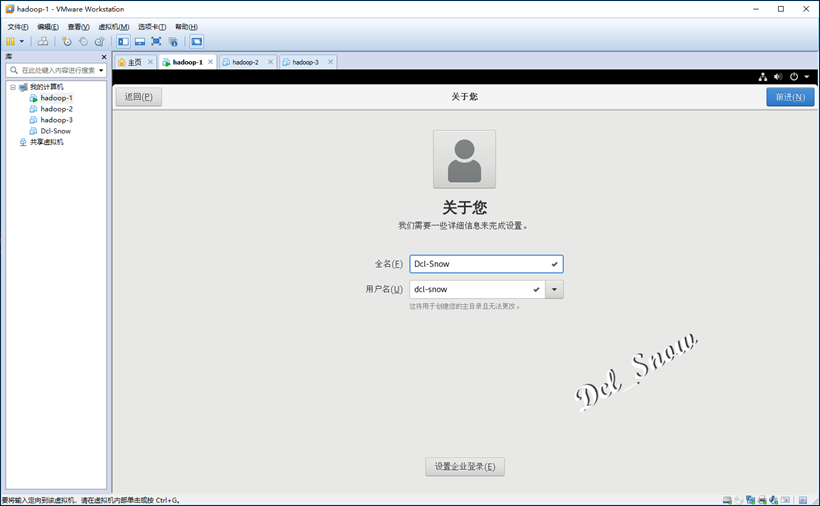Viewport: 820px width, 506px height.
Task: Click the guest power menu icon
Action: tap(794, 77)
